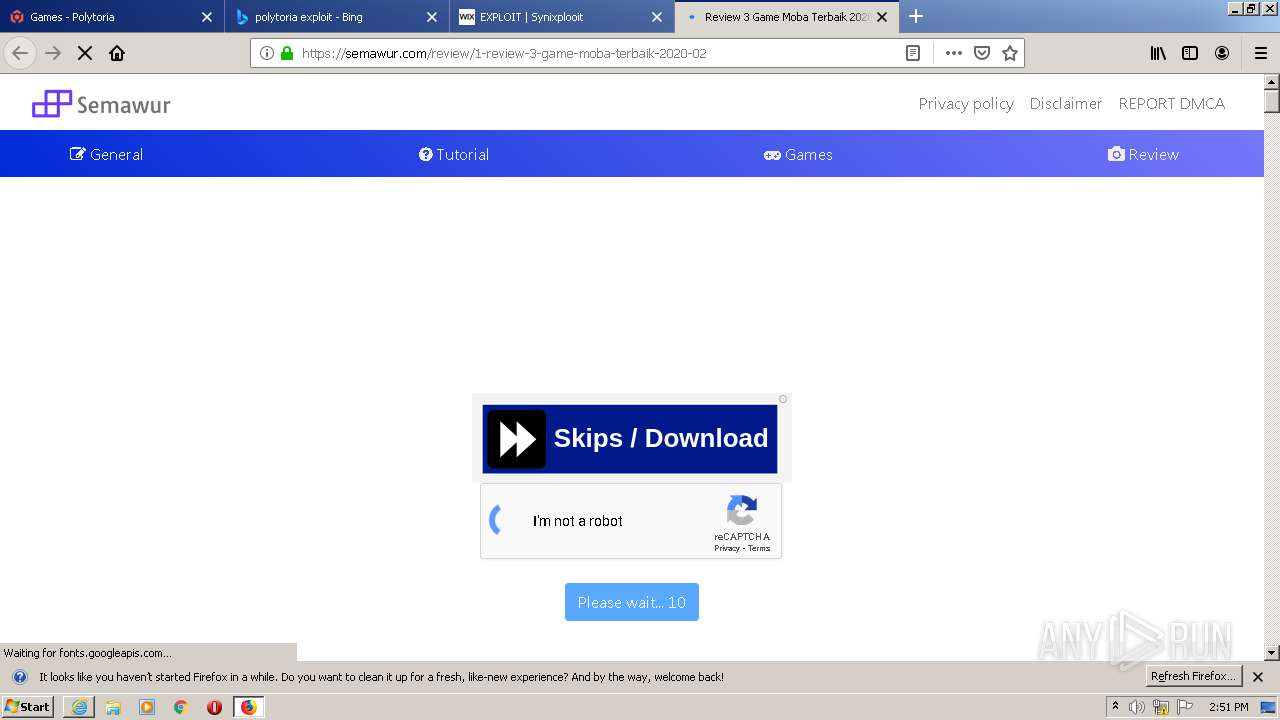Show the sidebars icon

coord(1190,53)
